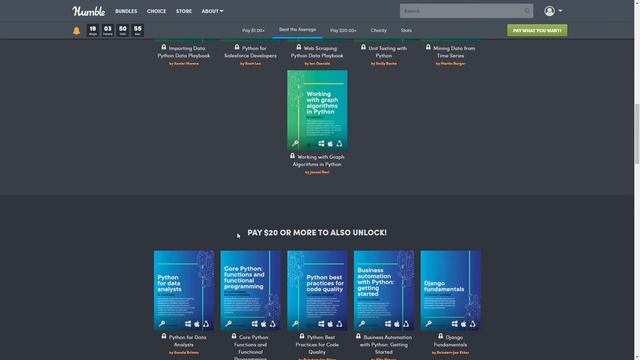
Task: Open Business automation with Python book cover
Action: (x=384, y=290)
